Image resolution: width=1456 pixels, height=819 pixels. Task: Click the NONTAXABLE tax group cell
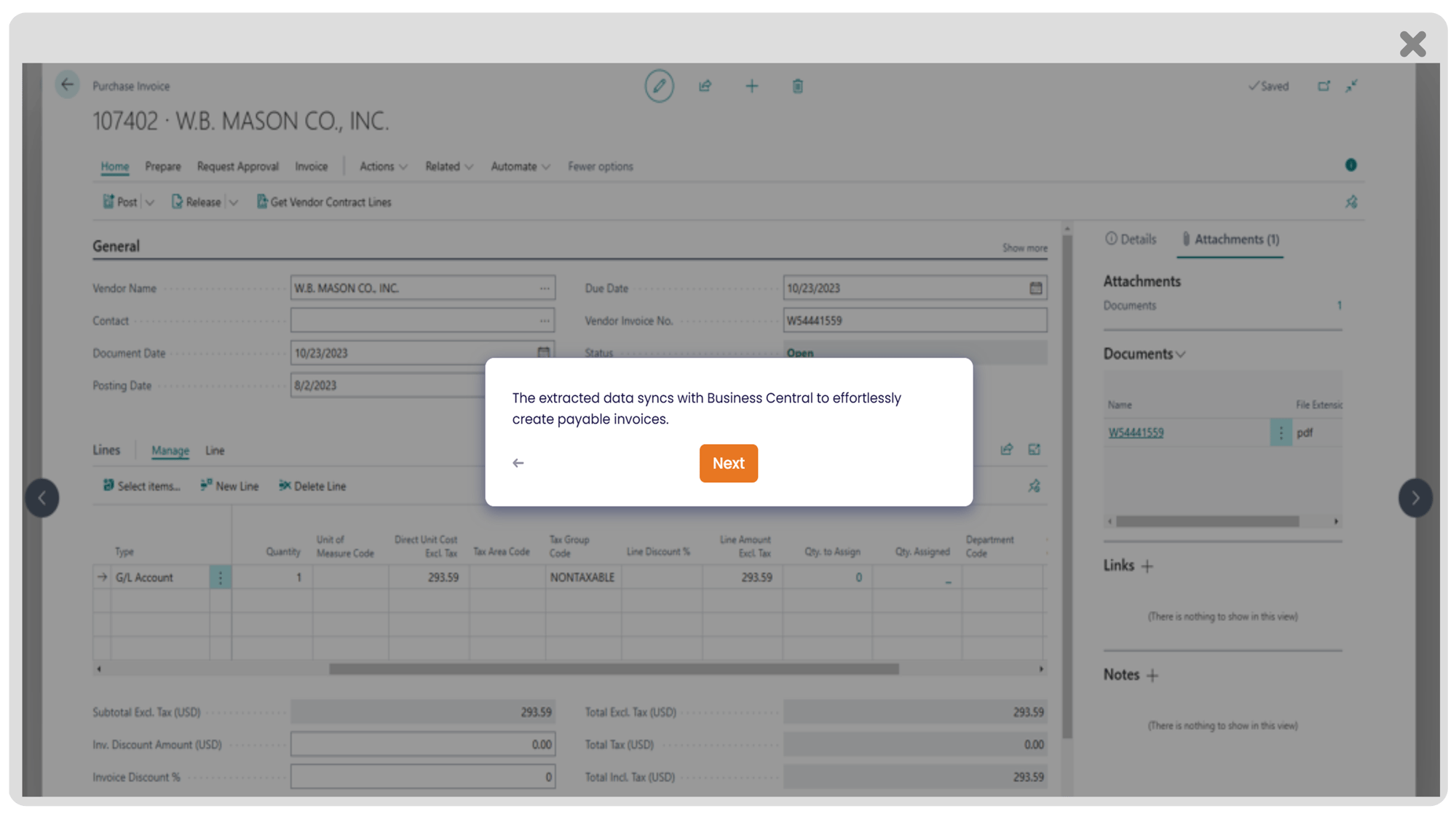tap(583, 577)
